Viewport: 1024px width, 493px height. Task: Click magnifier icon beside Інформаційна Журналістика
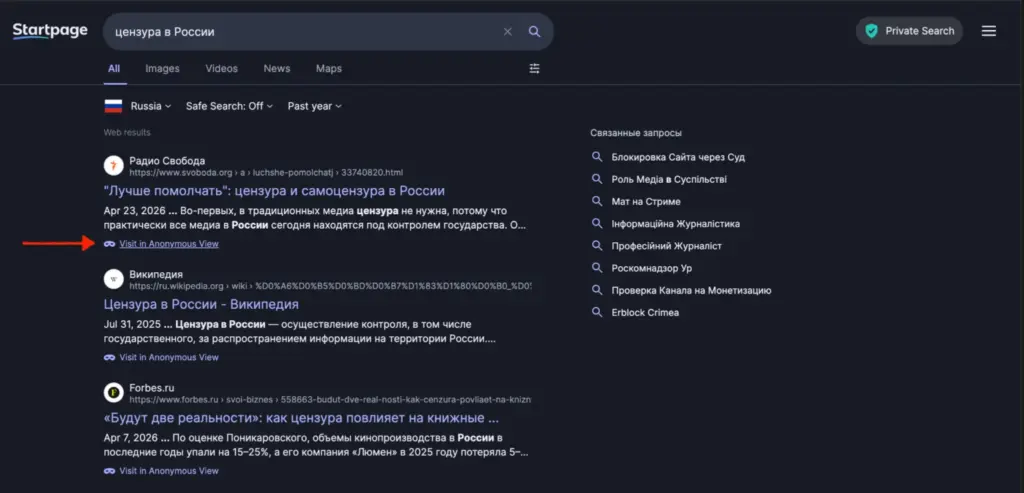tap(596, 223)
